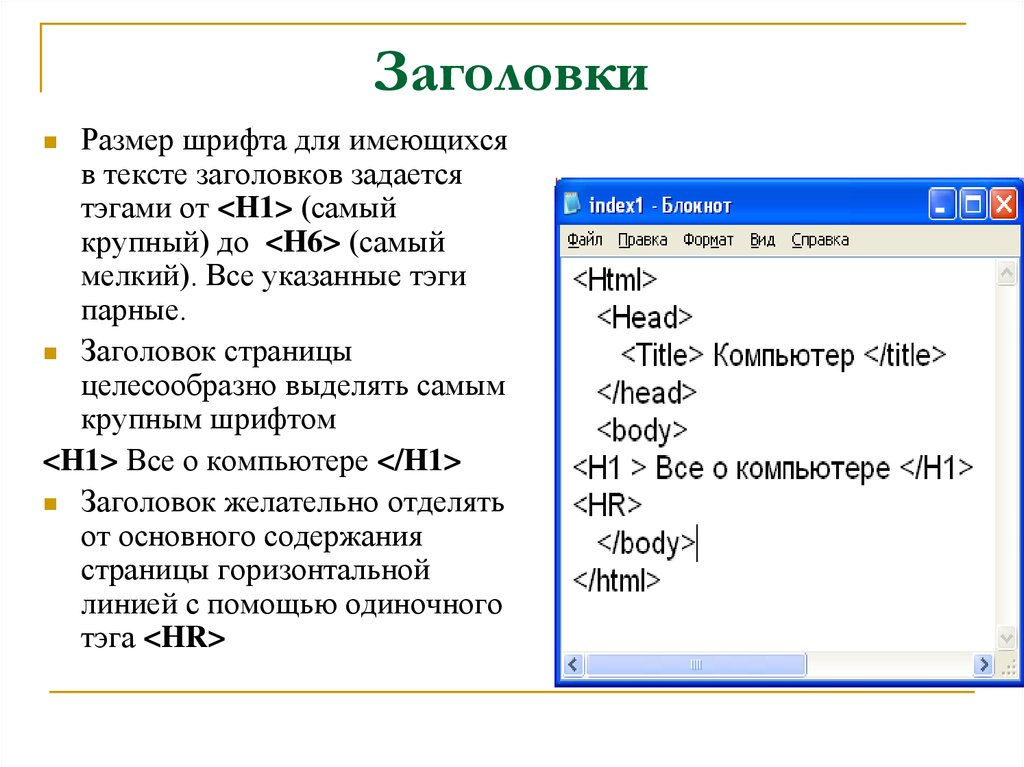Click the </html> closing tag line
Viewport: 1024px width, 767px height.
click(616, 580)
